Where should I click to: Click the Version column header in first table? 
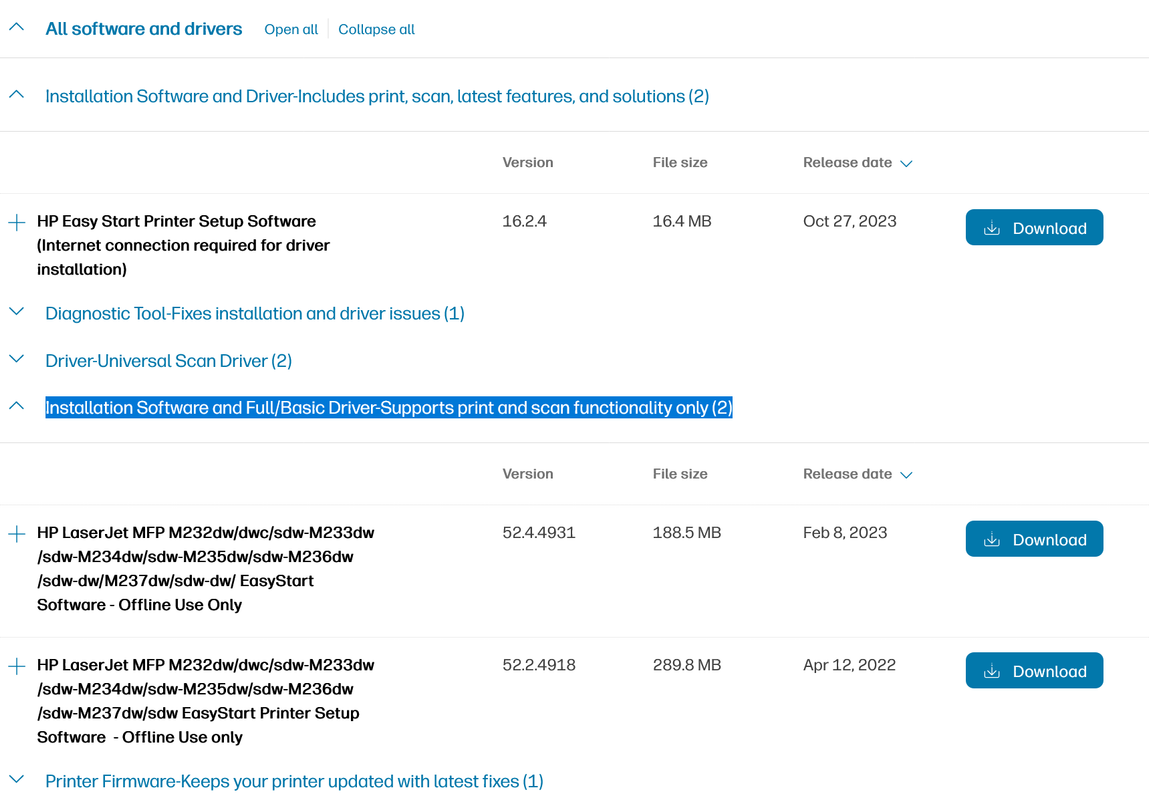(528, 163)
